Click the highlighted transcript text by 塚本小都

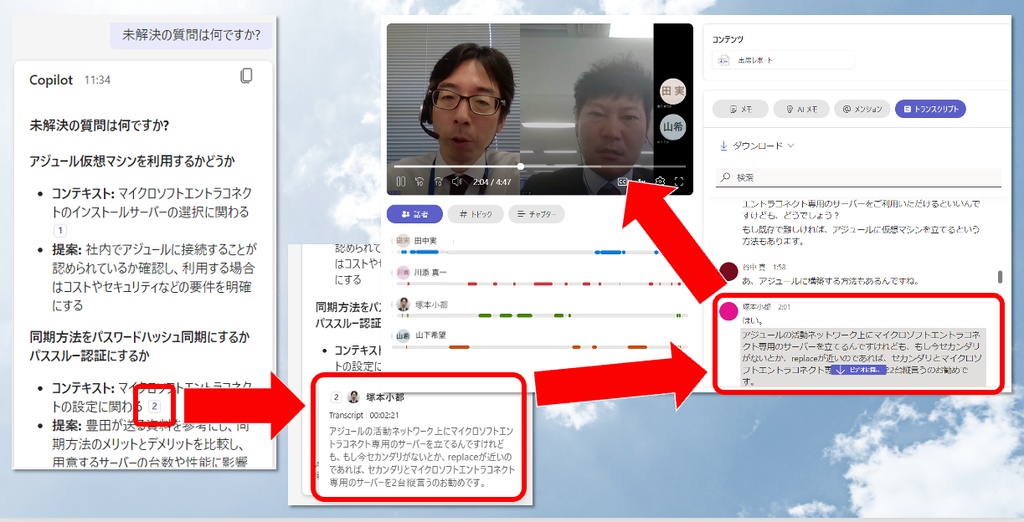[862, 357]
